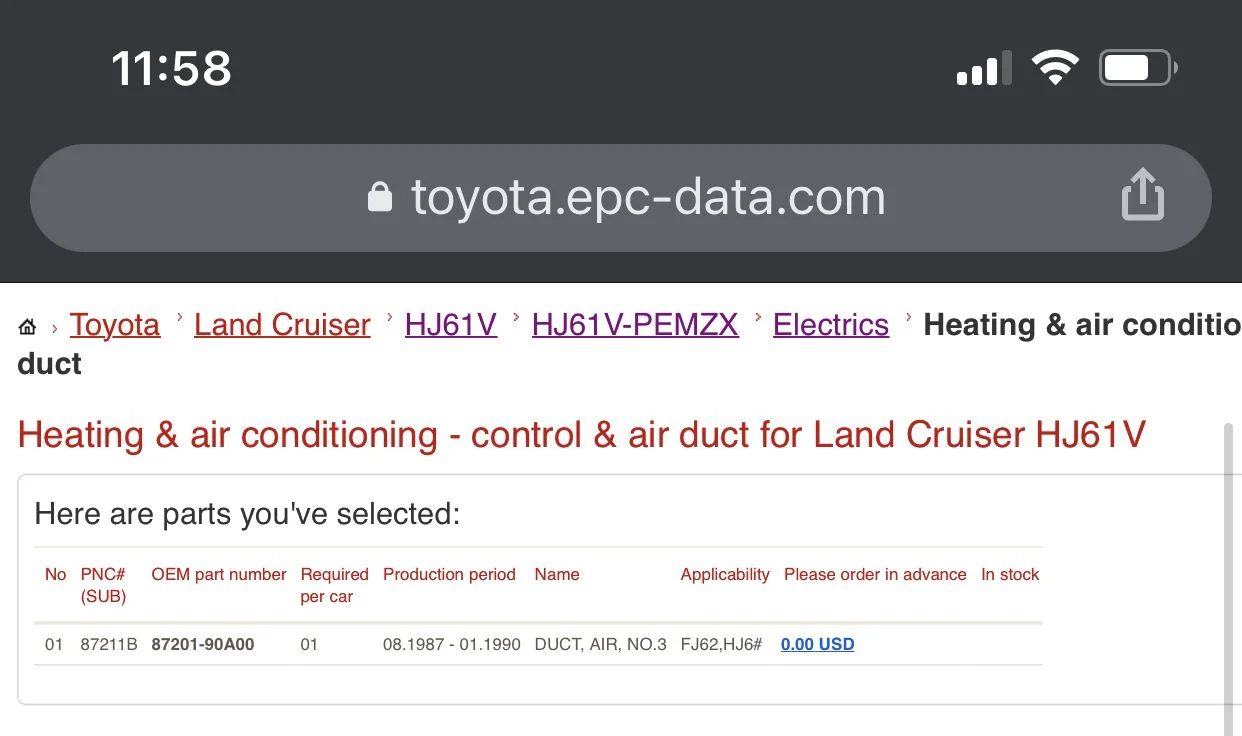
Task: Tap the battery indicator icon
Action: coord(1138,68)
